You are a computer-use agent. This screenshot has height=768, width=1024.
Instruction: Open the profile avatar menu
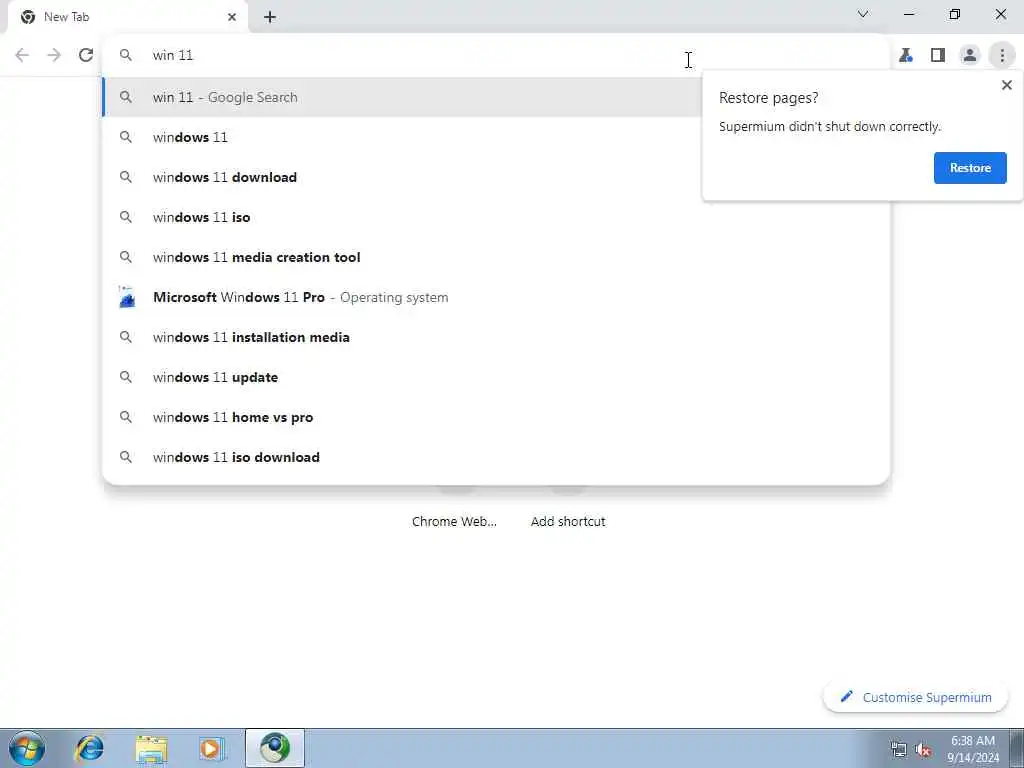(970, 56)
